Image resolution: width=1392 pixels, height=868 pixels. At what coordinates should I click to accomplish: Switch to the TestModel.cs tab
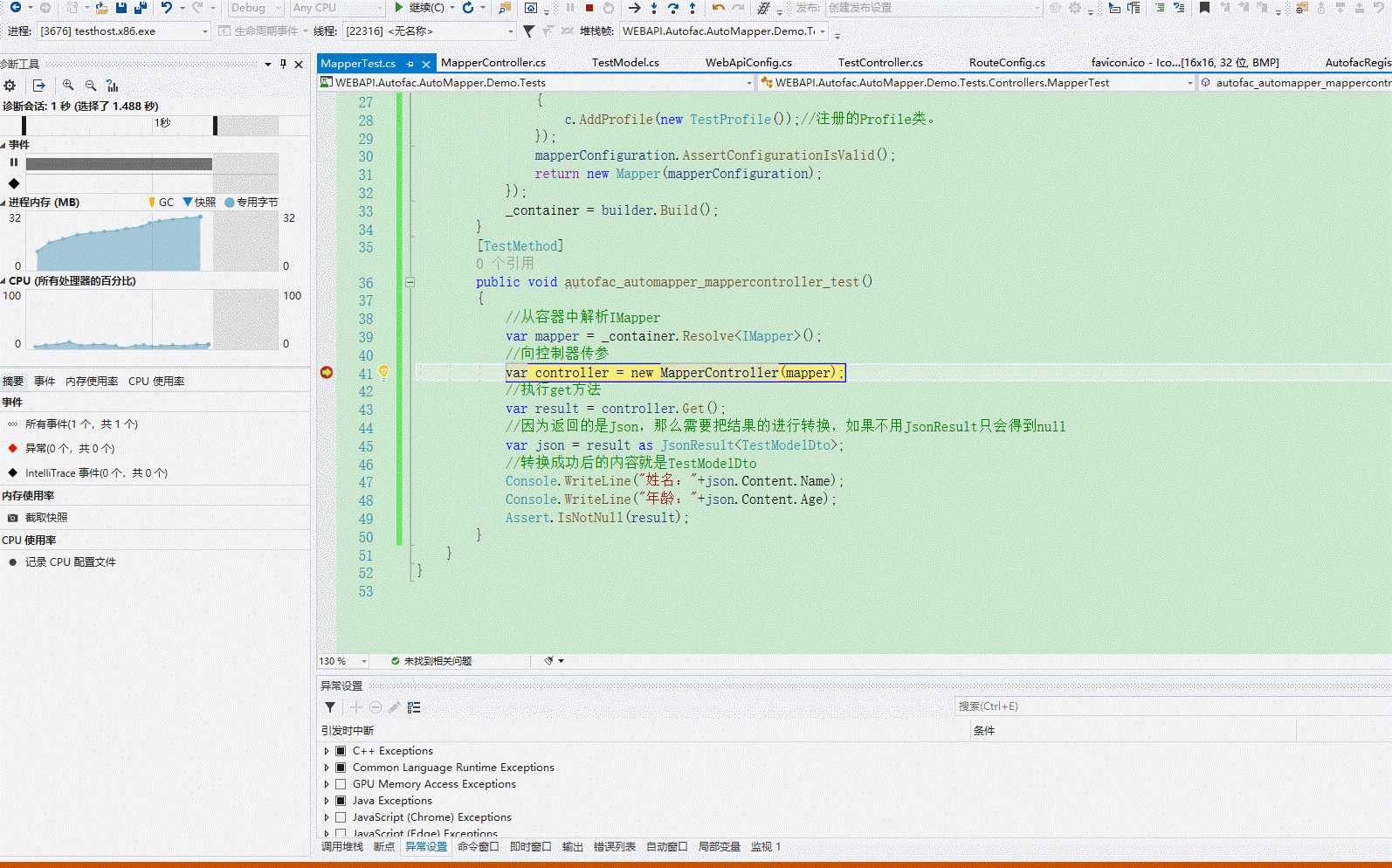click(x=625, y=63)
